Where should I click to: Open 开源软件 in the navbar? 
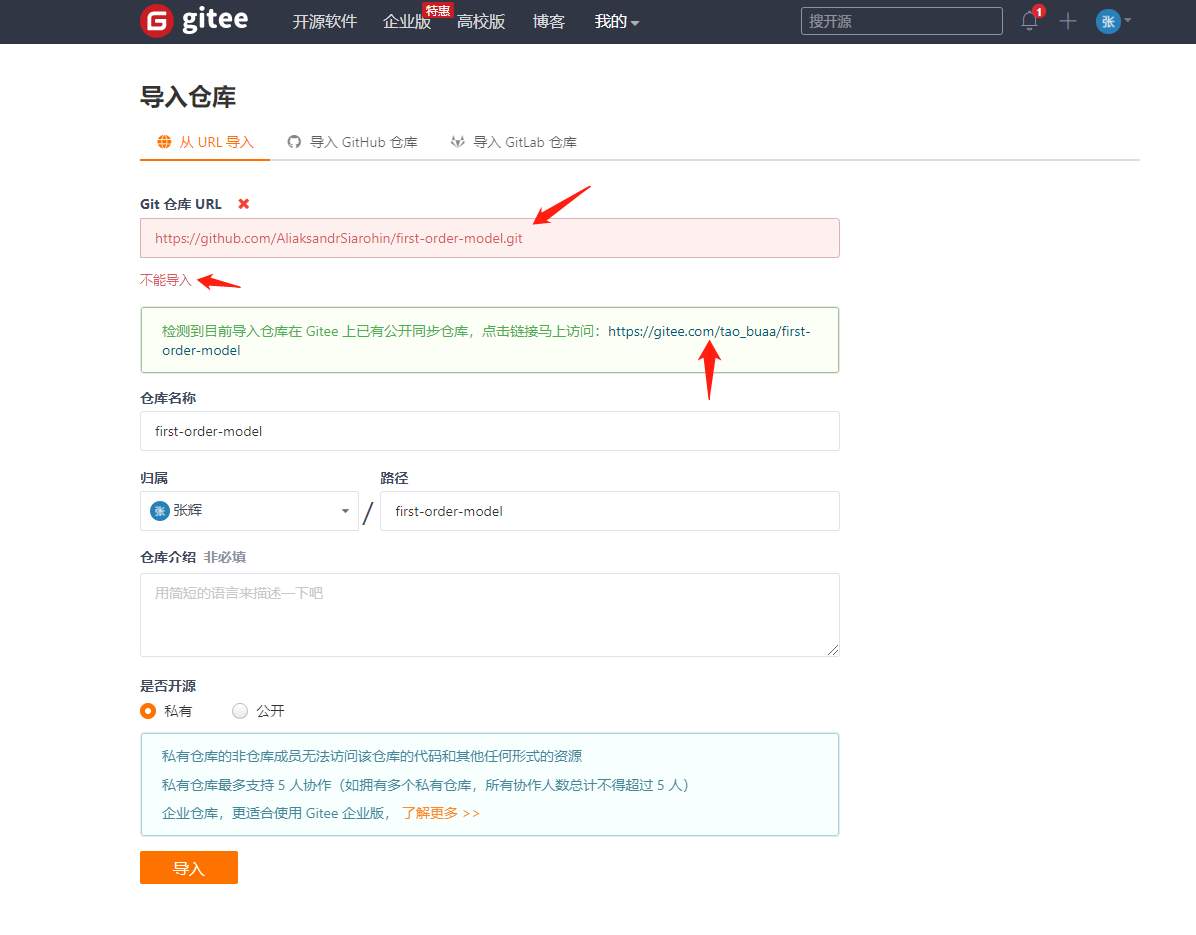pos(324,21)
